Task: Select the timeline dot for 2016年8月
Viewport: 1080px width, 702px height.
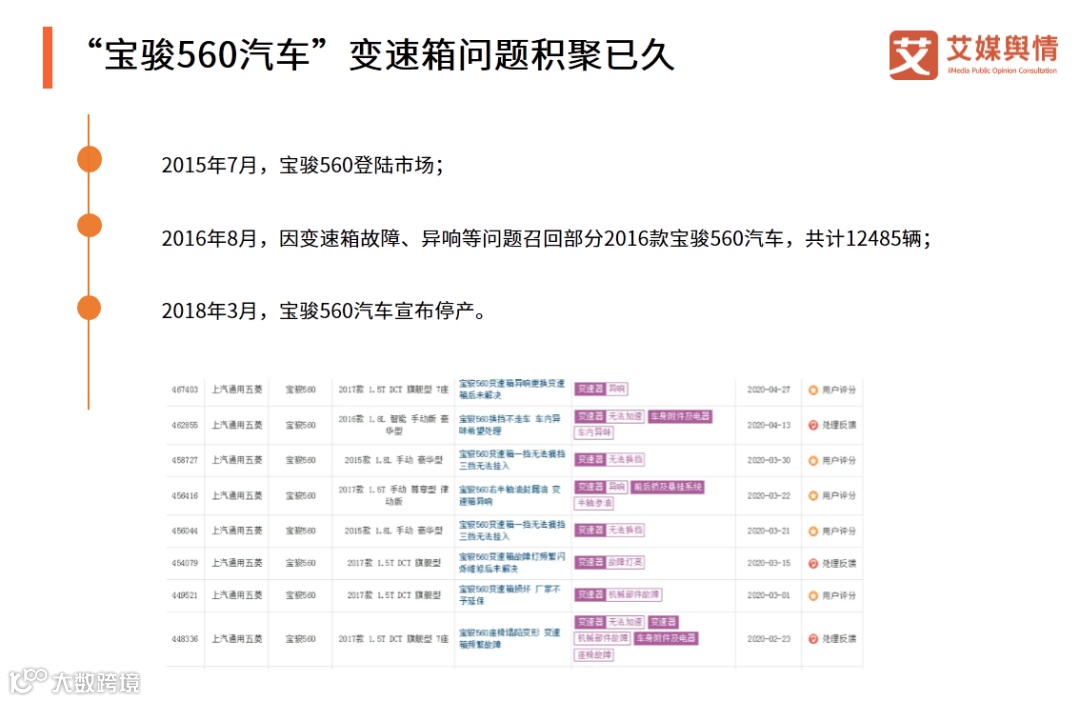Action: (x=90, y=225)
